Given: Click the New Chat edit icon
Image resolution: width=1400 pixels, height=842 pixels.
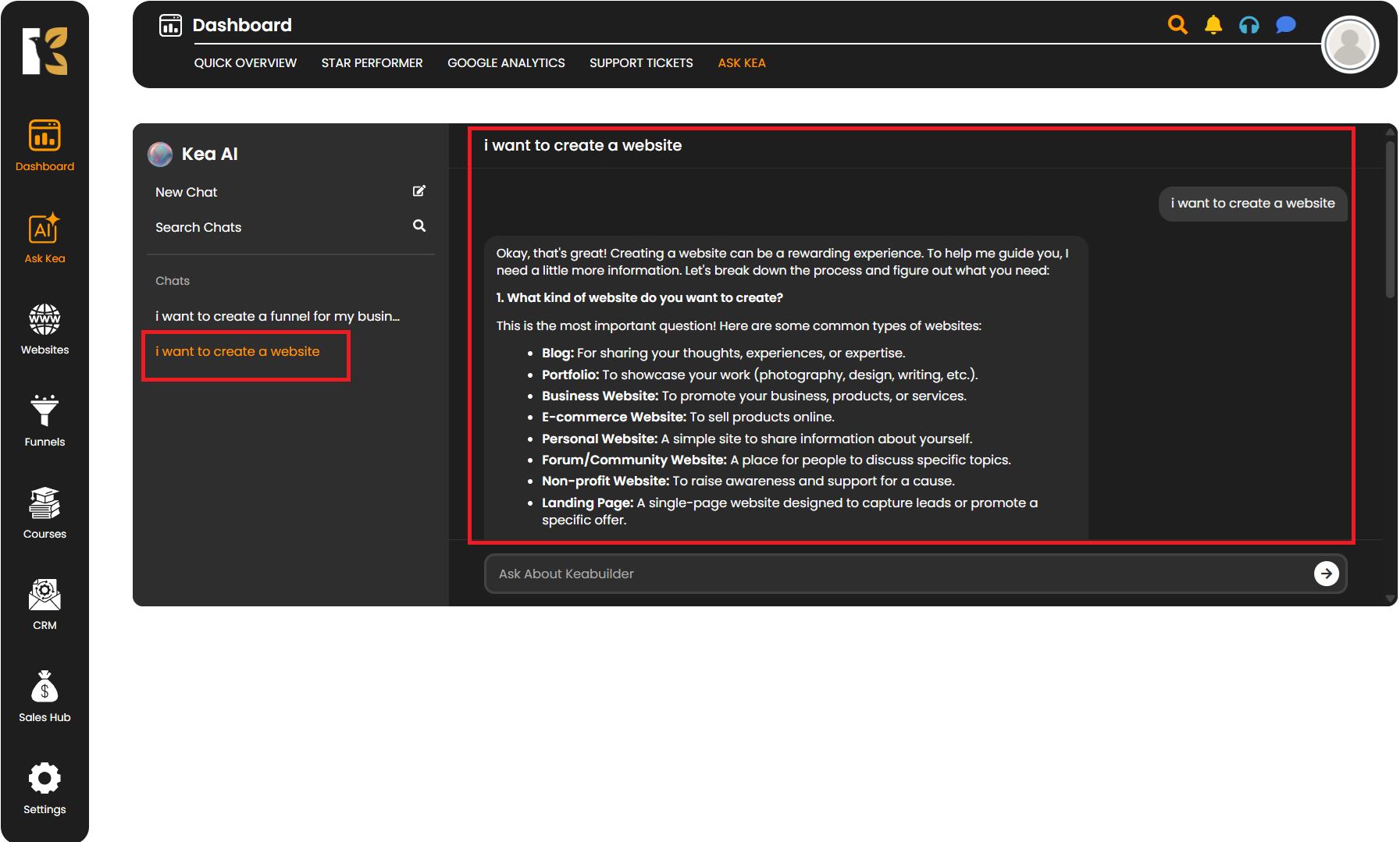Looking at the screenshot, I should tap(419, 191).
